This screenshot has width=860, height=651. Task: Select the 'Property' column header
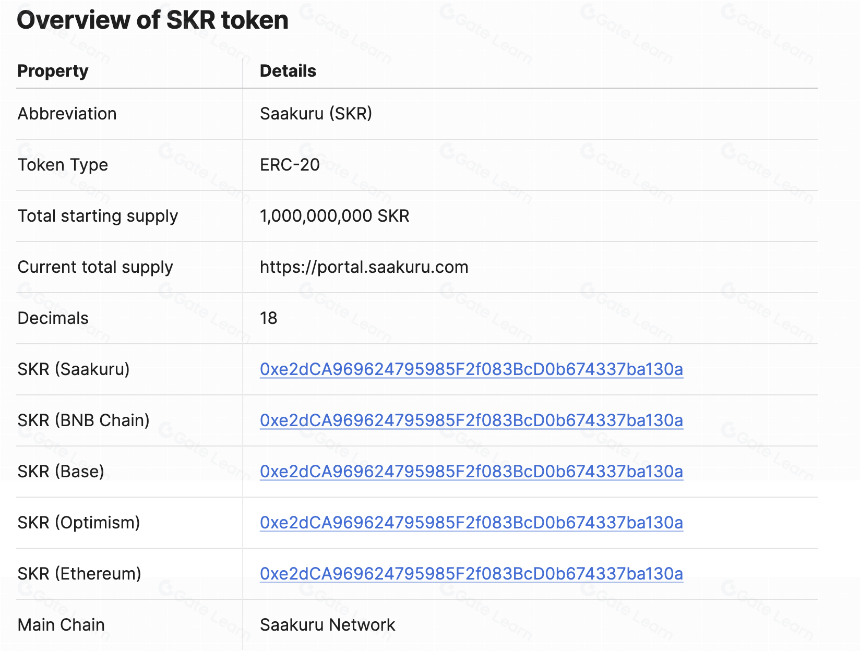(x=53, y=71)
